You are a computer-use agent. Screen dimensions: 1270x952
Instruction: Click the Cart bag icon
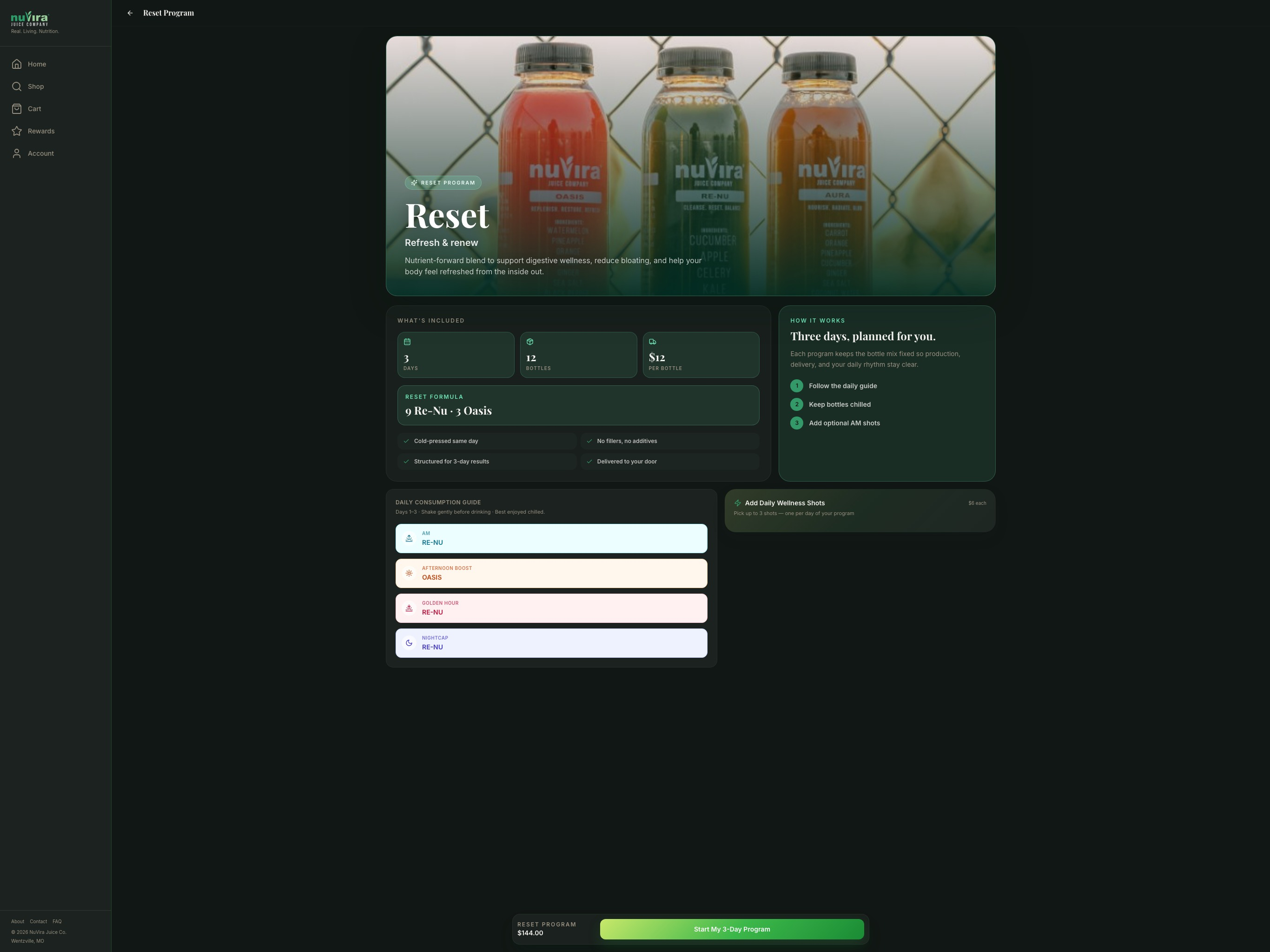pos(17,108)
